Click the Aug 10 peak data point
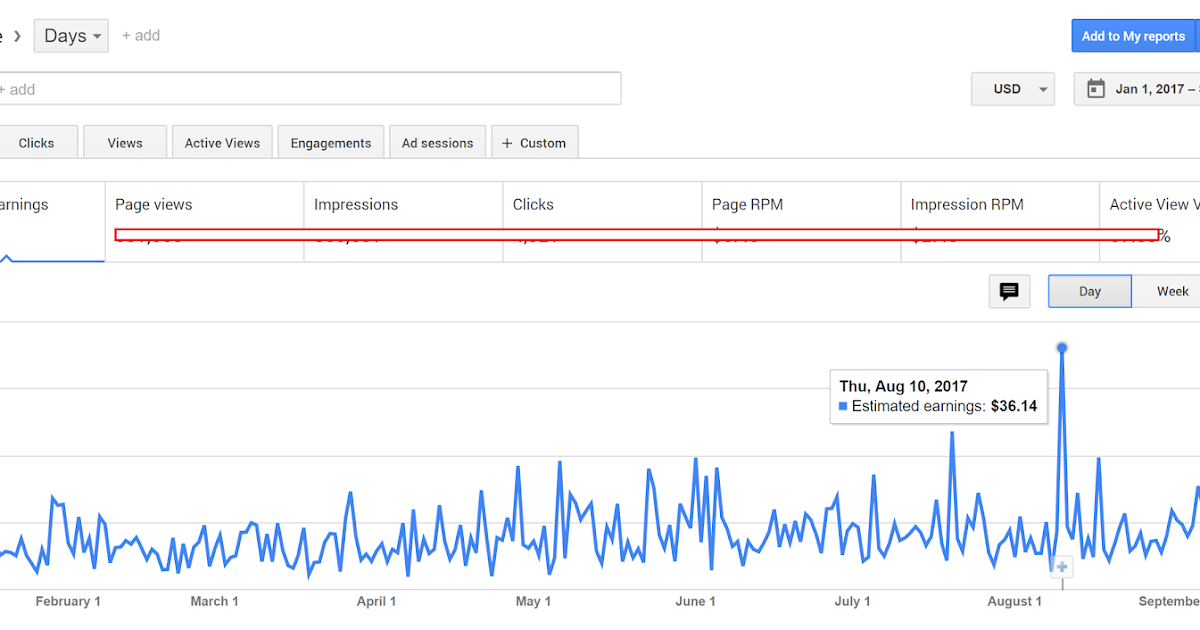Image resolution: width=1200 pixels, height=630 pixels. (x=1062, y=348)
